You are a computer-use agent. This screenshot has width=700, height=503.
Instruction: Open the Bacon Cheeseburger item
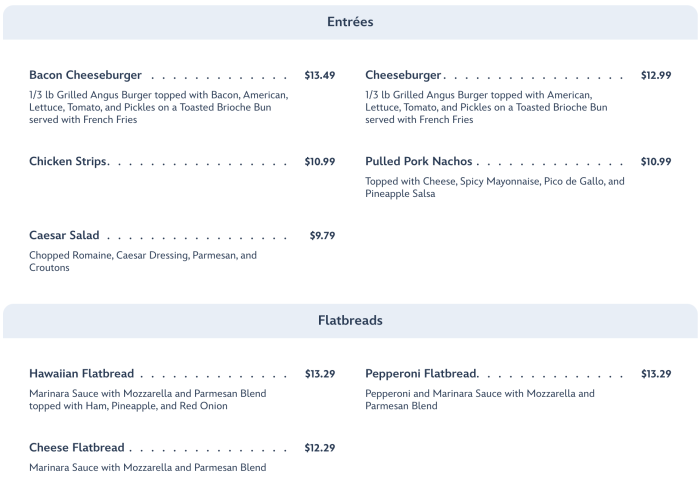pyautogui.click(x=85, y=75)
